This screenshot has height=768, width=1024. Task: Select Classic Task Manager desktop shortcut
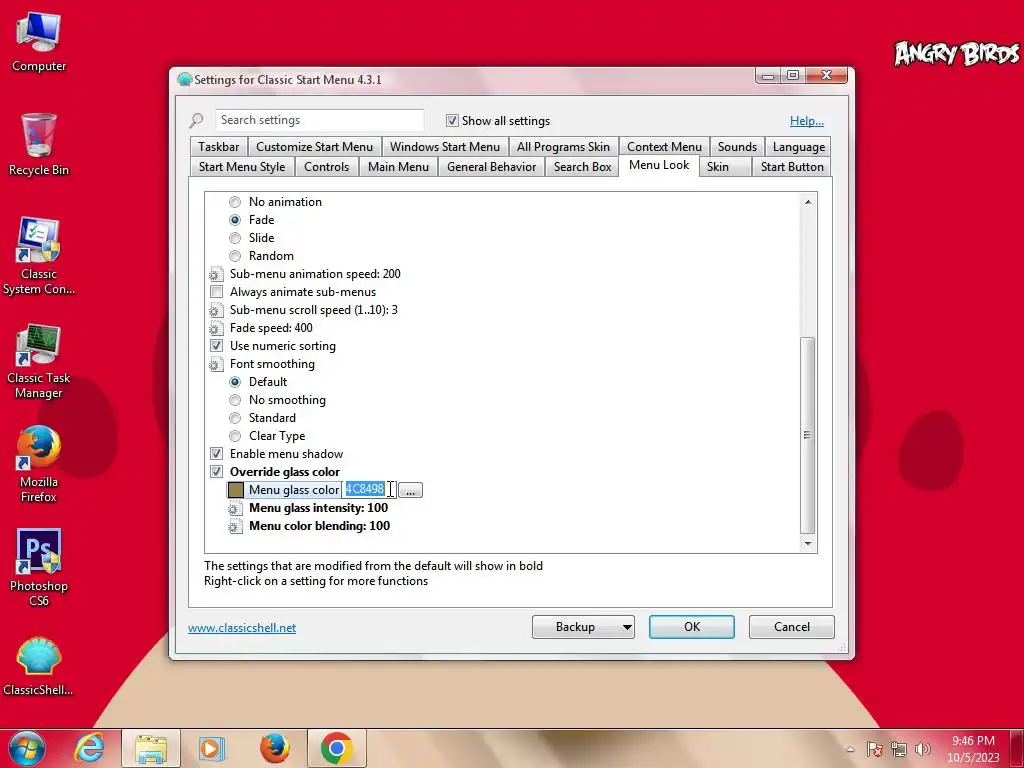point(39,360)
